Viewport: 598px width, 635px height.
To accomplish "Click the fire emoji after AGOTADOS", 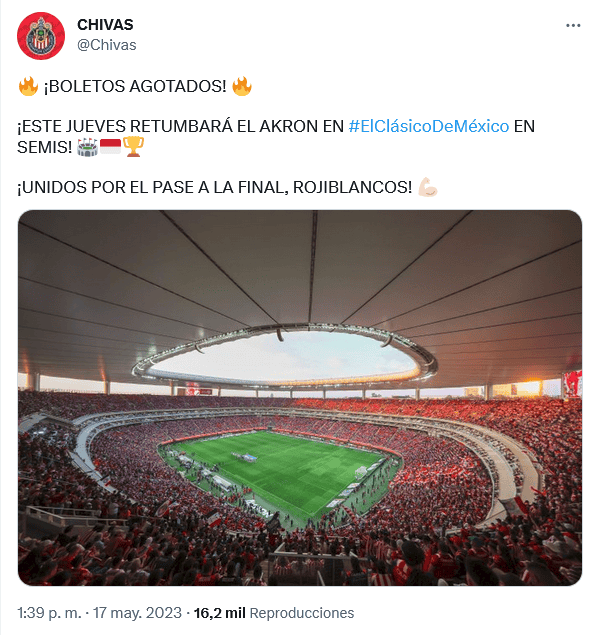I will [242, 86].
